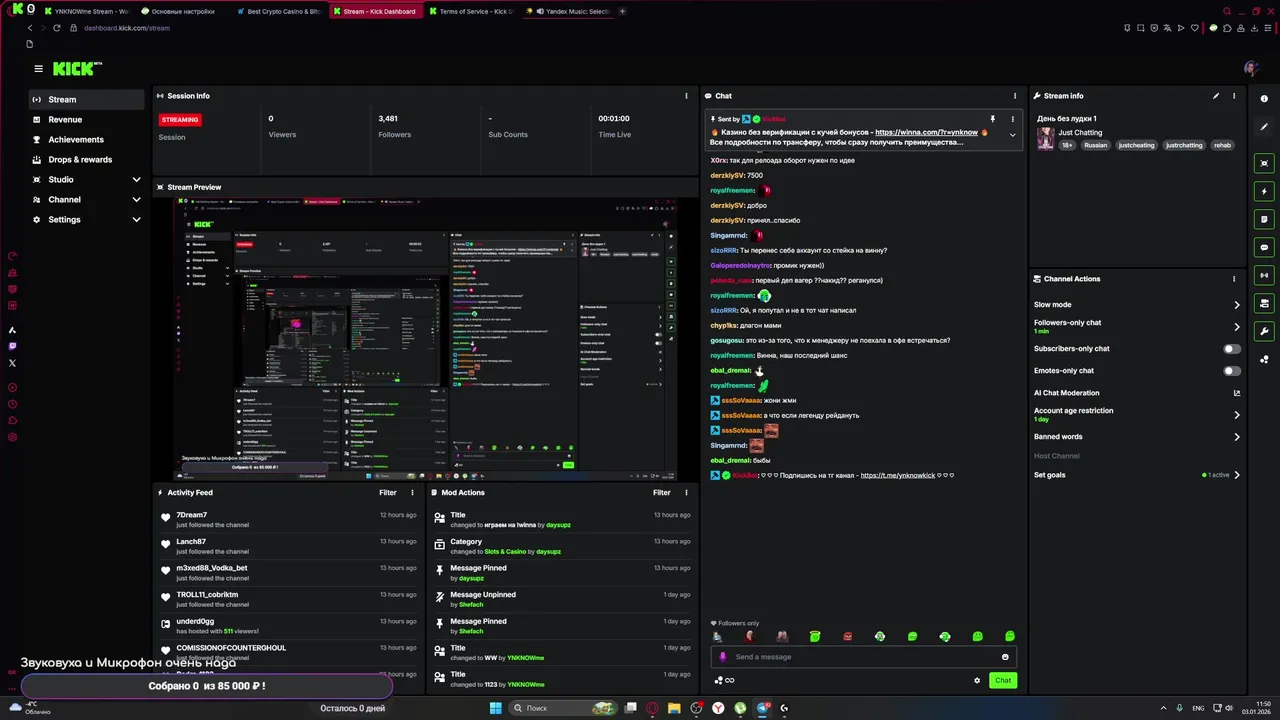The height and width of the screenshot is (720, 1280).
Task: Open Mod Actions filter
Action: [x=662, y=493]
